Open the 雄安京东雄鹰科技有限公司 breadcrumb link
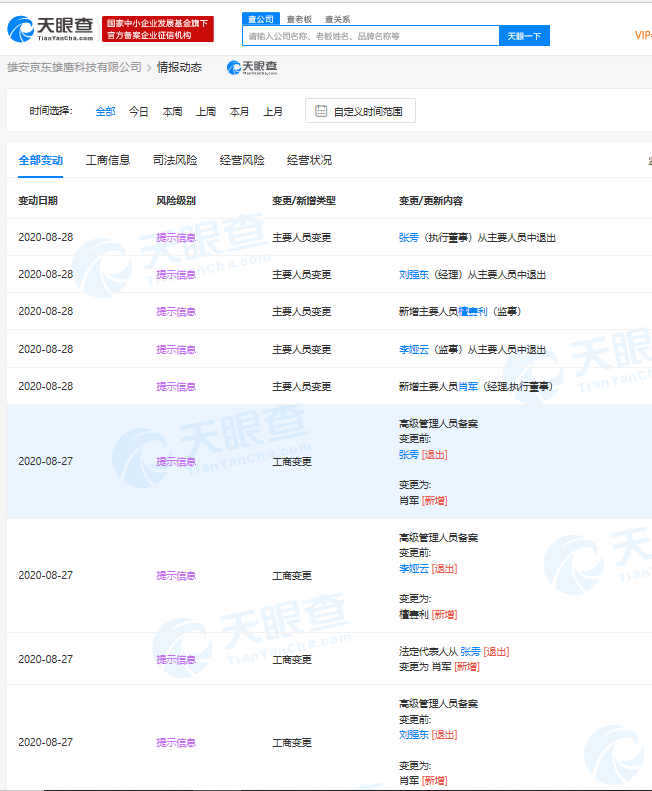 [x=74, y=67]
